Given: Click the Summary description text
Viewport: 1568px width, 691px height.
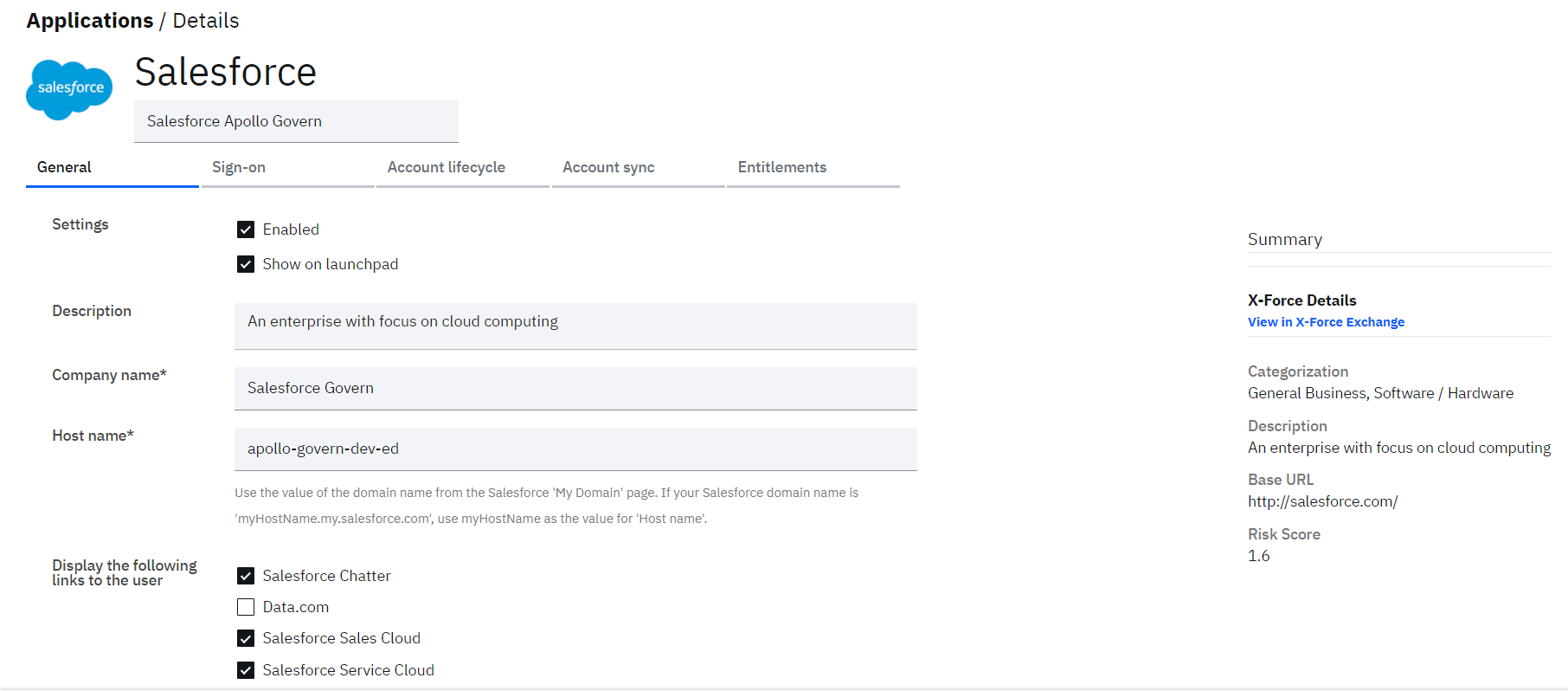Looking at the screenshot, I should pyautogui.click(x=1399, y=448).
